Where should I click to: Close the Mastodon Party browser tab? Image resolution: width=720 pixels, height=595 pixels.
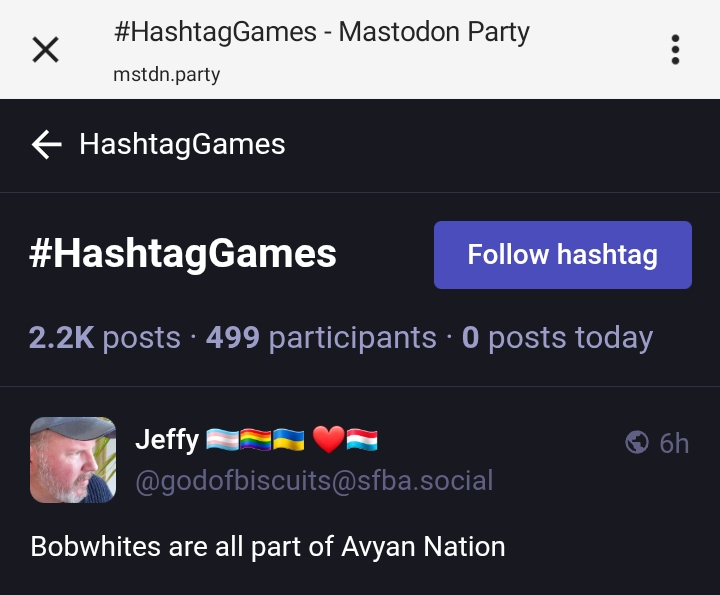[45, 49]
